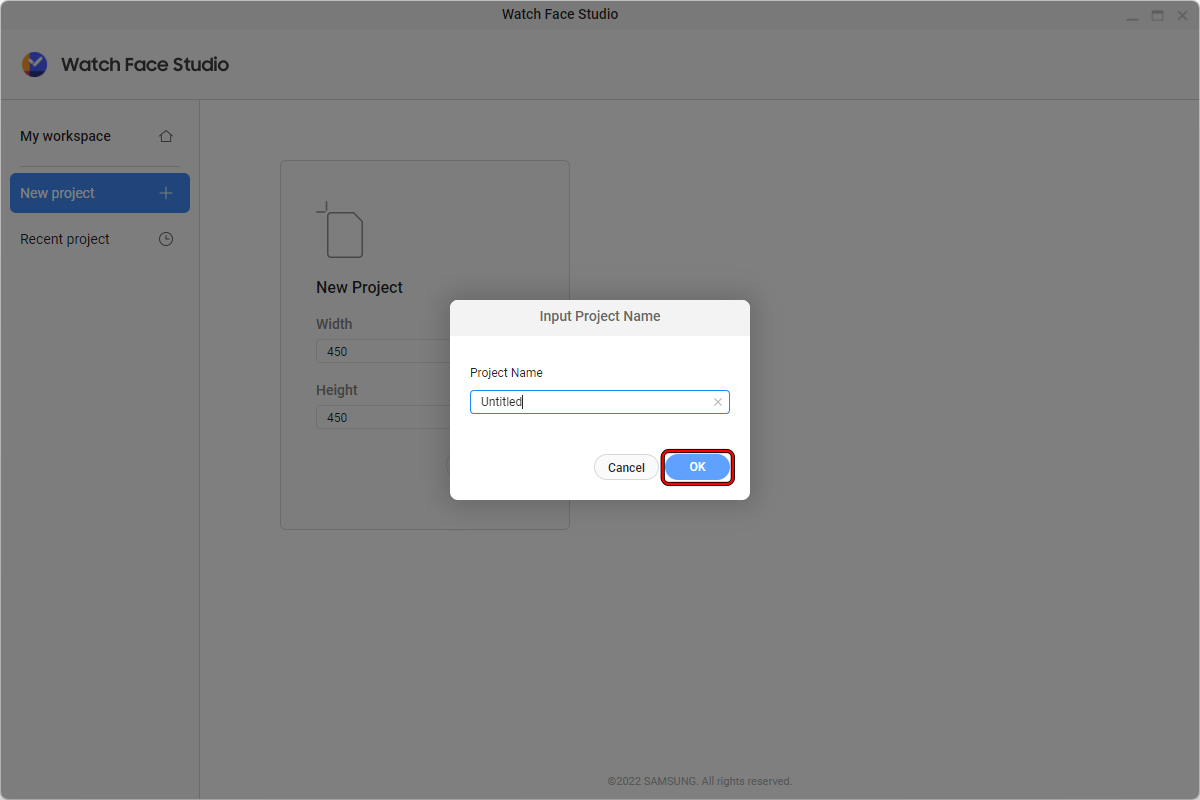1200x800 pixels.
Task: Click OK to confirm project name
Action: point(697,467)
